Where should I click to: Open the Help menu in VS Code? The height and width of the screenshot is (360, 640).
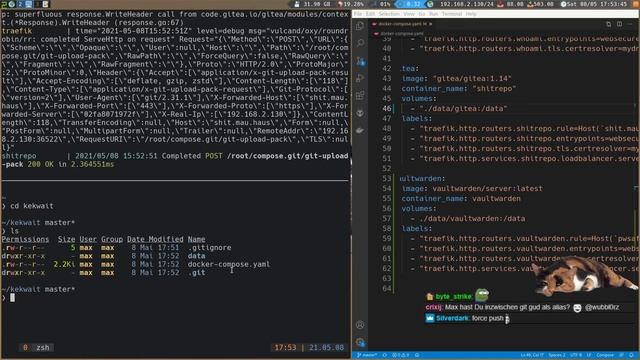coord(471,14)
